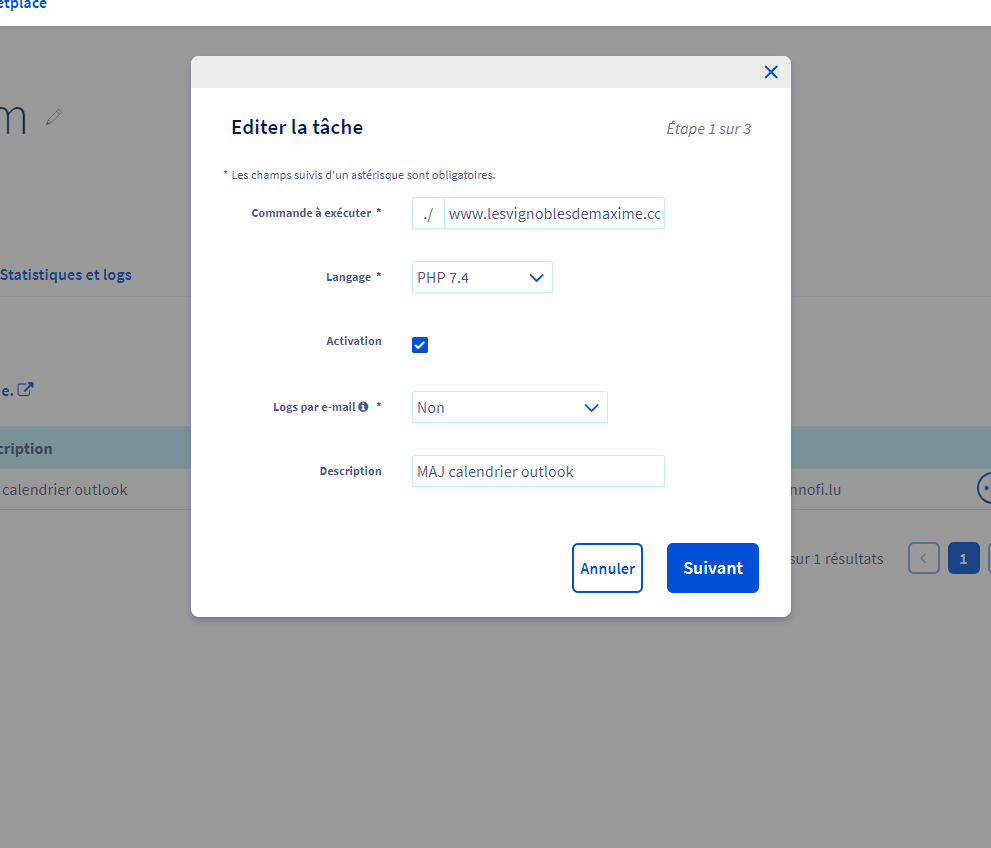This screenshot has height=848, width=991.
Task: Switch to Statistiques et logs tab
Action: (x=66, y=274)
